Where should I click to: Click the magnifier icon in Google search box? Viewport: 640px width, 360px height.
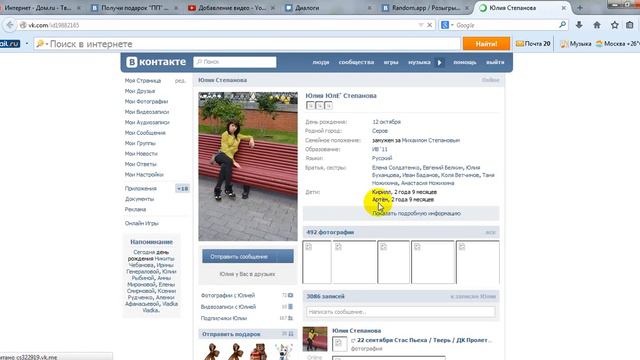point(562,25)
